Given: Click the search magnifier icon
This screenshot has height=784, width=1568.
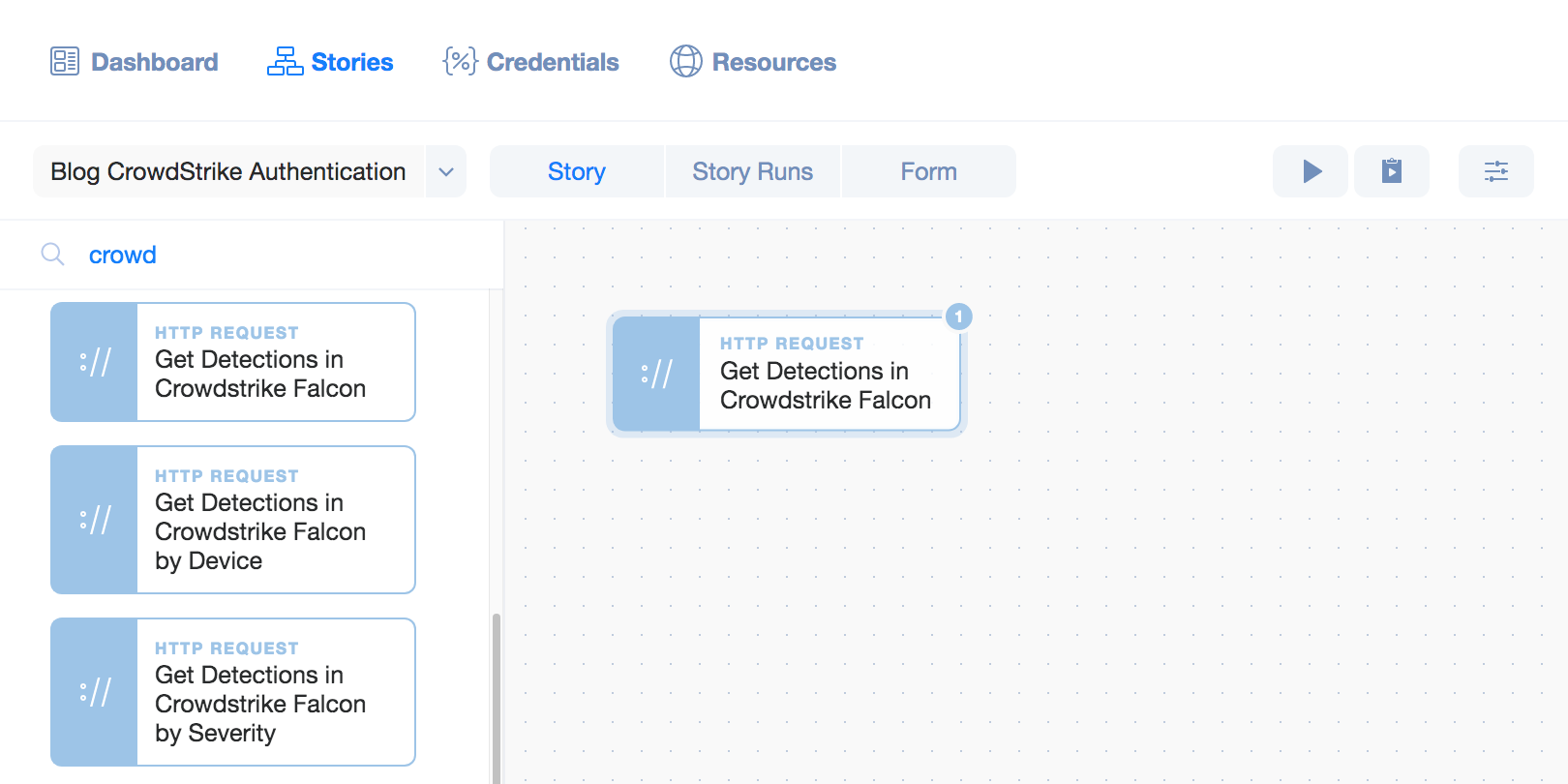Looking at the screenshot, I should point(52,255).
